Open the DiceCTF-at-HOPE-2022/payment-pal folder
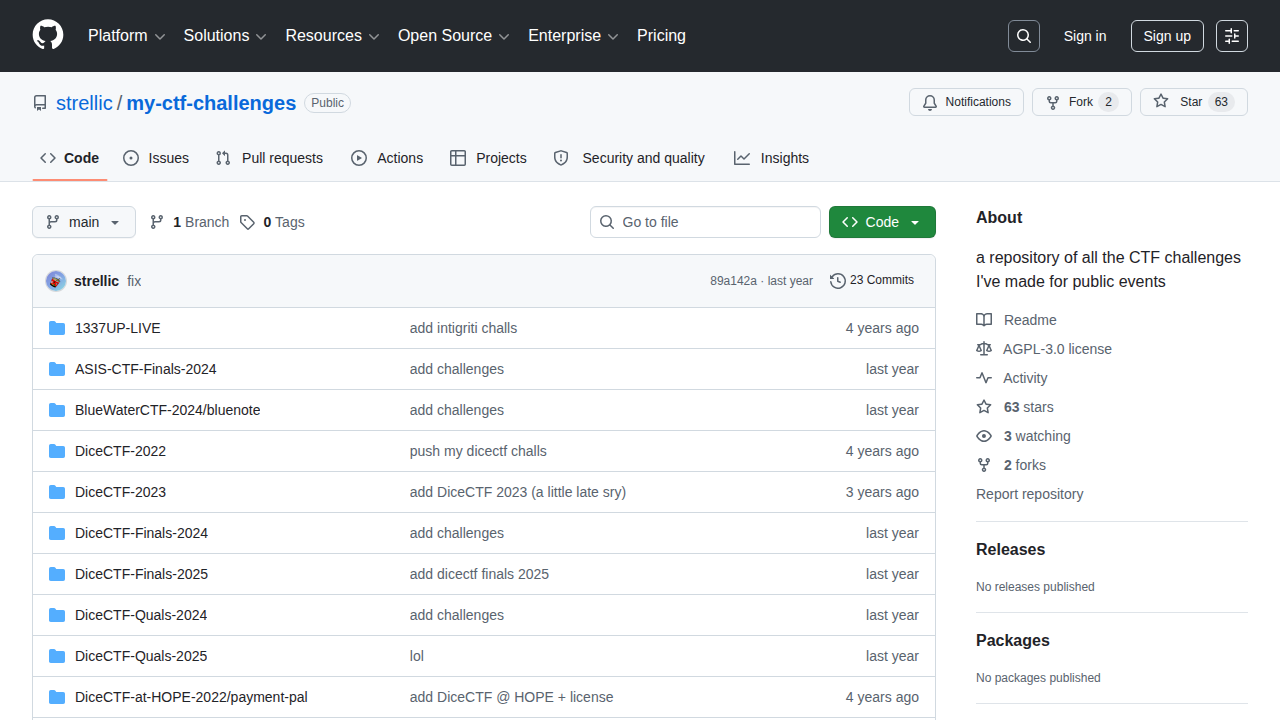 (x=191, y=697)
